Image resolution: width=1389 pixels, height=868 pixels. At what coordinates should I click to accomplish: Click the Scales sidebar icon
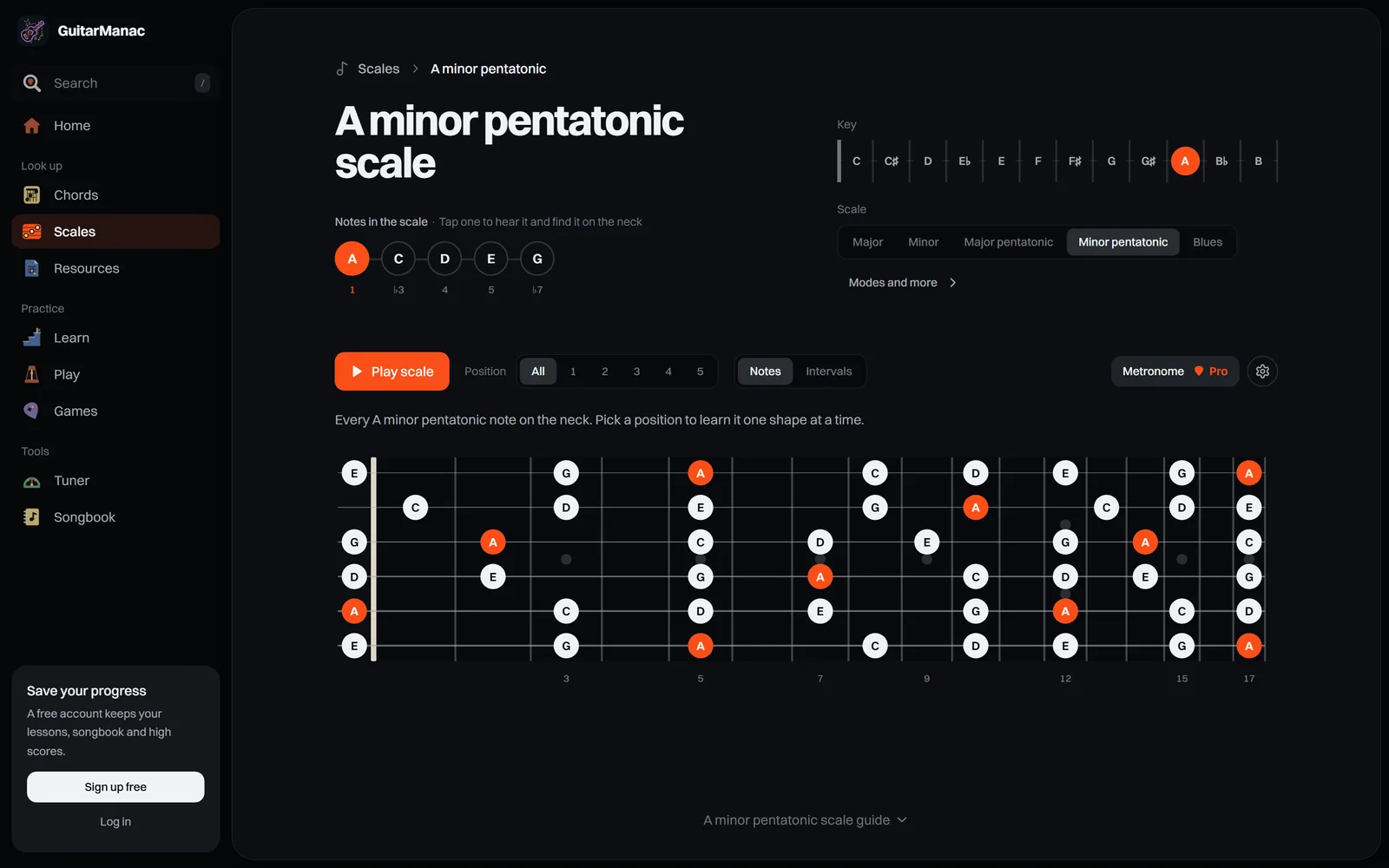[32, 232]
